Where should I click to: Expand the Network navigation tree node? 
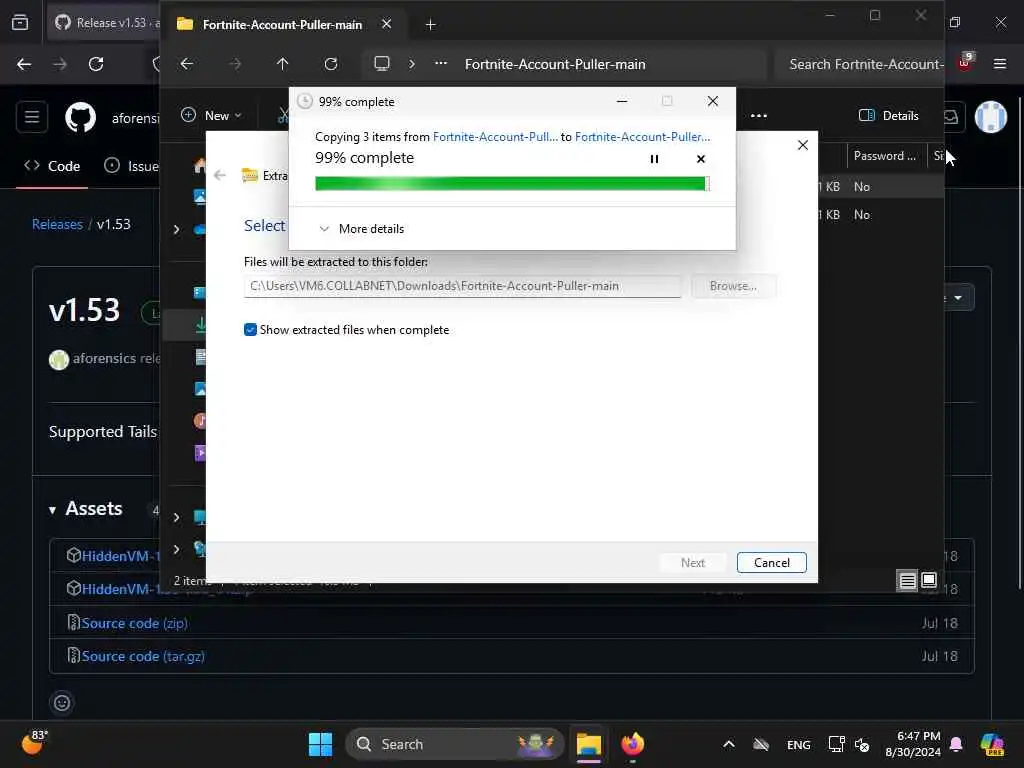coord(176,549)
